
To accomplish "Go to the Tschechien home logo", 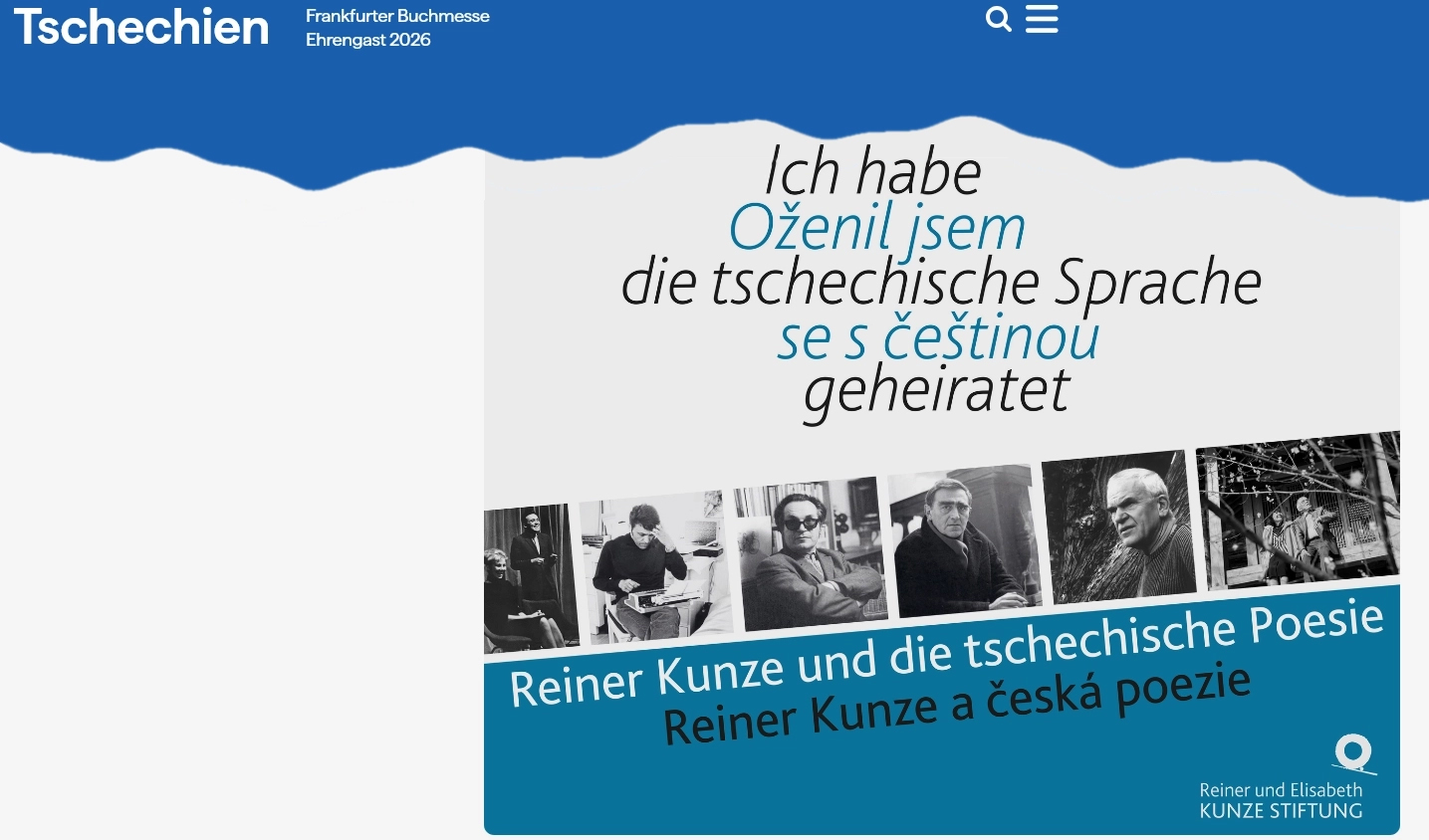I will [x=141, y=26].
